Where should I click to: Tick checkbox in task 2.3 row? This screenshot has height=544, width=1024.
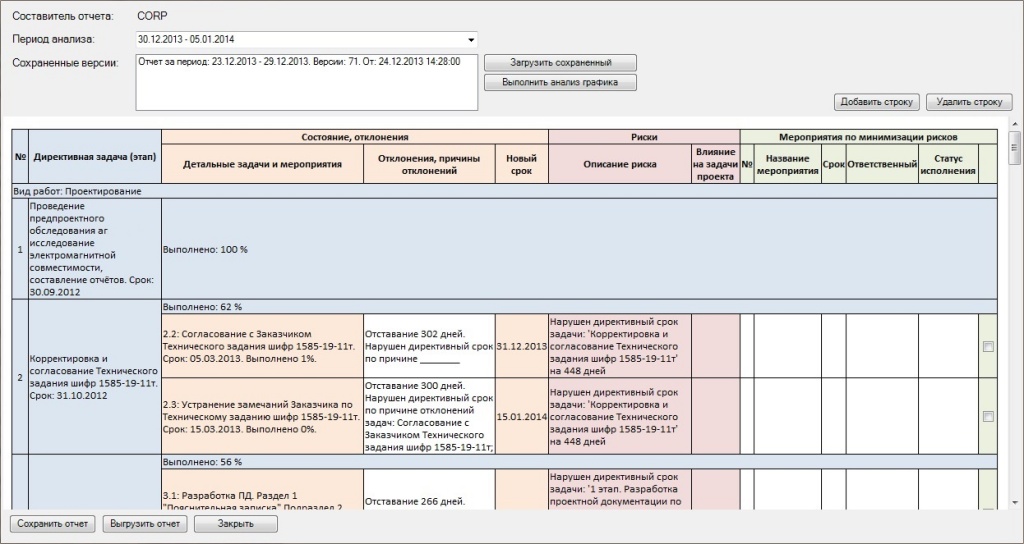988,417
